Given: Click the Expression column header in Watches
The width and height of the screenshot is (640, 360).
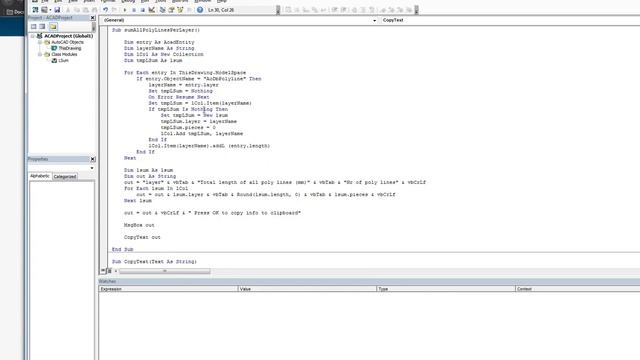Looking at the screenshot, I should pyautogui.click(x=168, y=289).
